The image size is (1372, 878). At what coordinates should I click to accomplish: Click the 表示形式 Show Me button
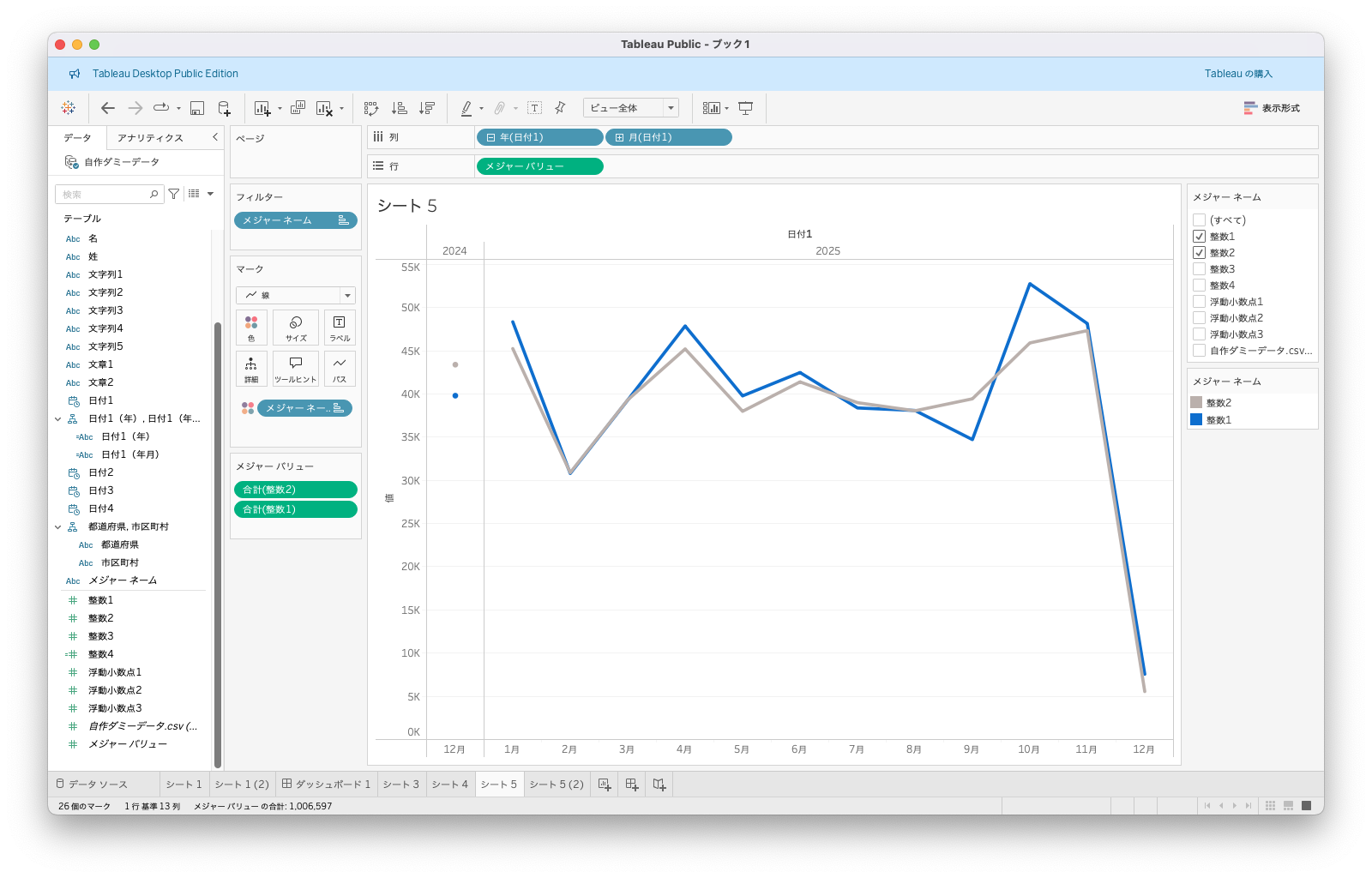[1272, 108]
